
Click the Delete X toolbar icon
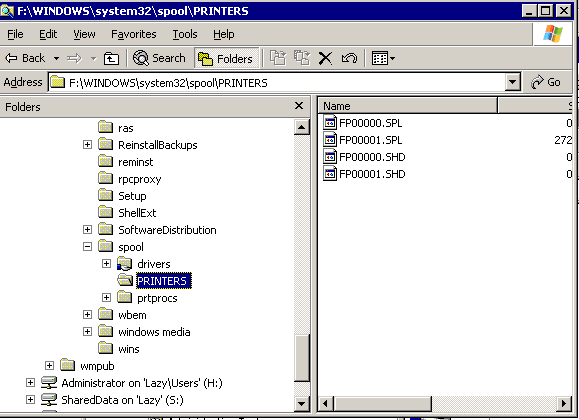(x=325, y=58)
